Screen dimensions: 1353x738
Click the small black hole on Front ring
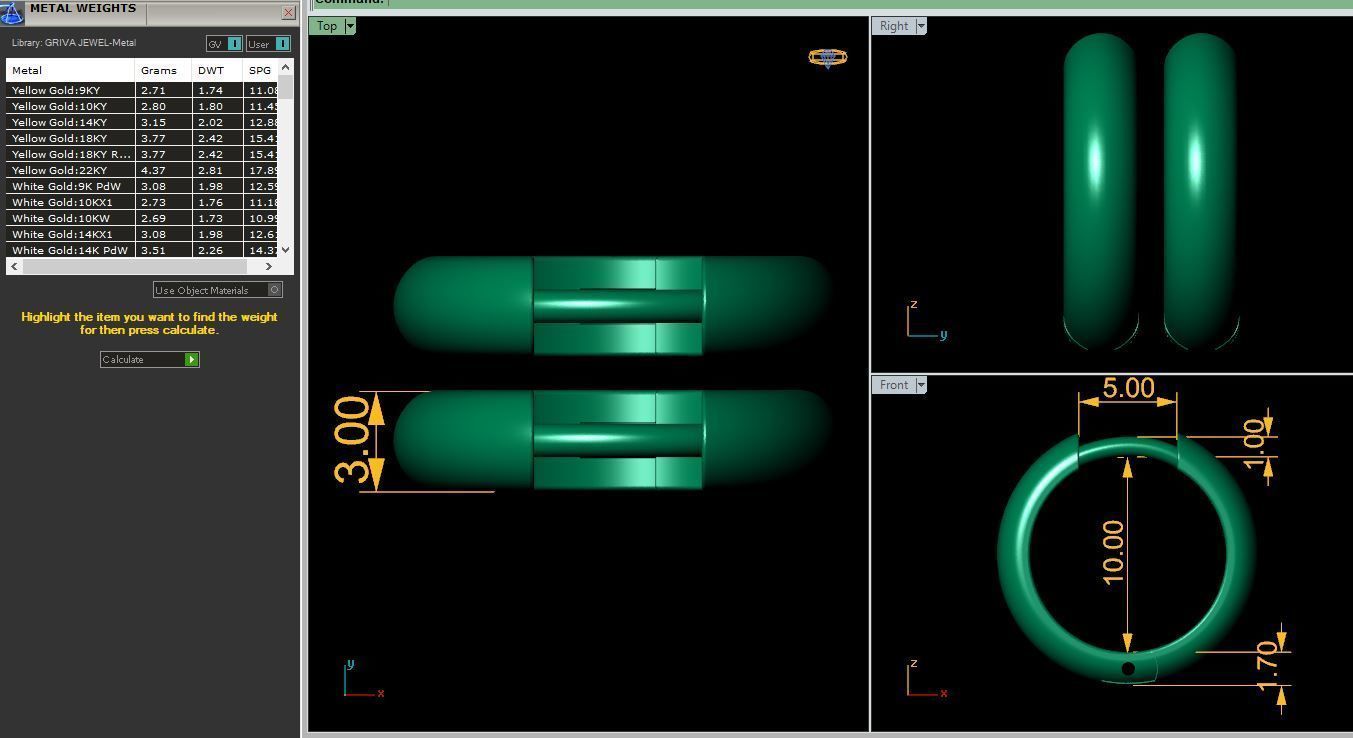[x=1128, y=668]
